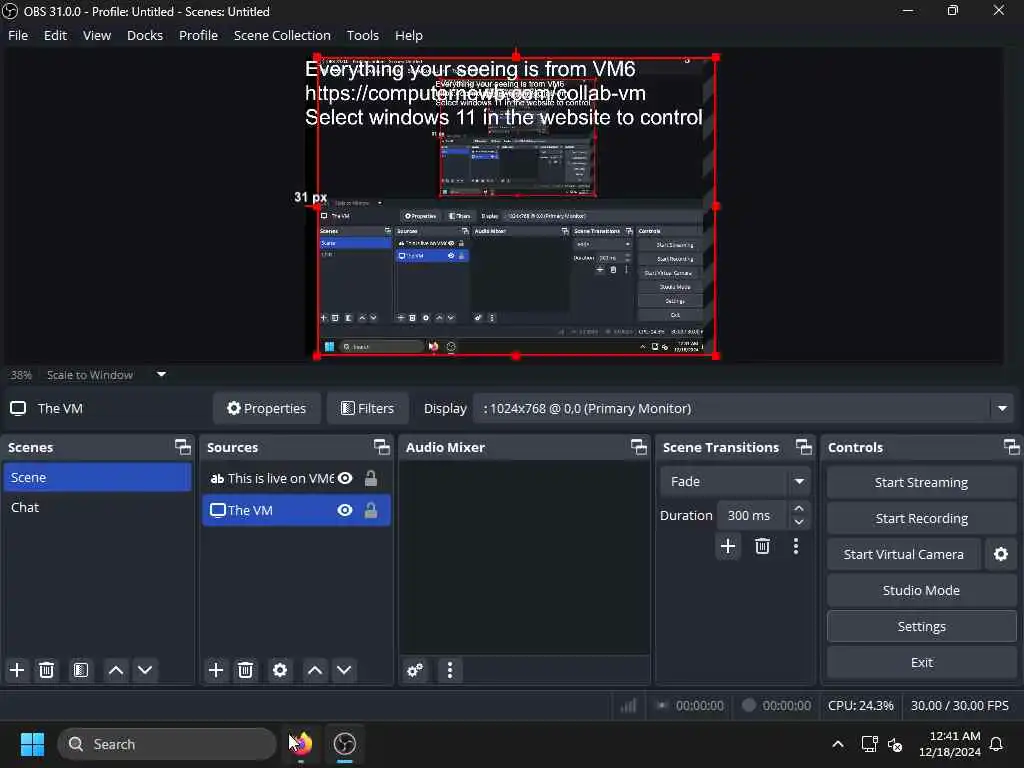Image resolution: width=1024 pixels, height=768 pixels.
Task: Show hidden tray icons chevron
Action: (838, 744)
